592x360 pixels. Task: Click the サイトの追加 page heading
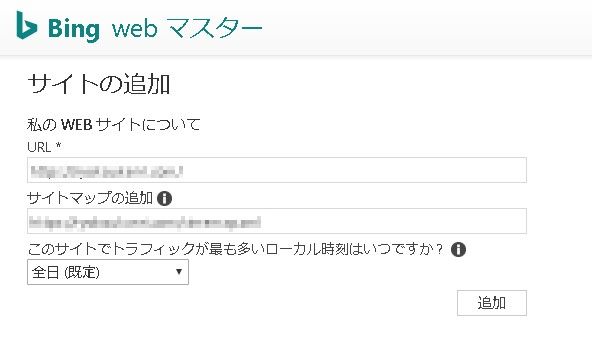coord(99,84)
